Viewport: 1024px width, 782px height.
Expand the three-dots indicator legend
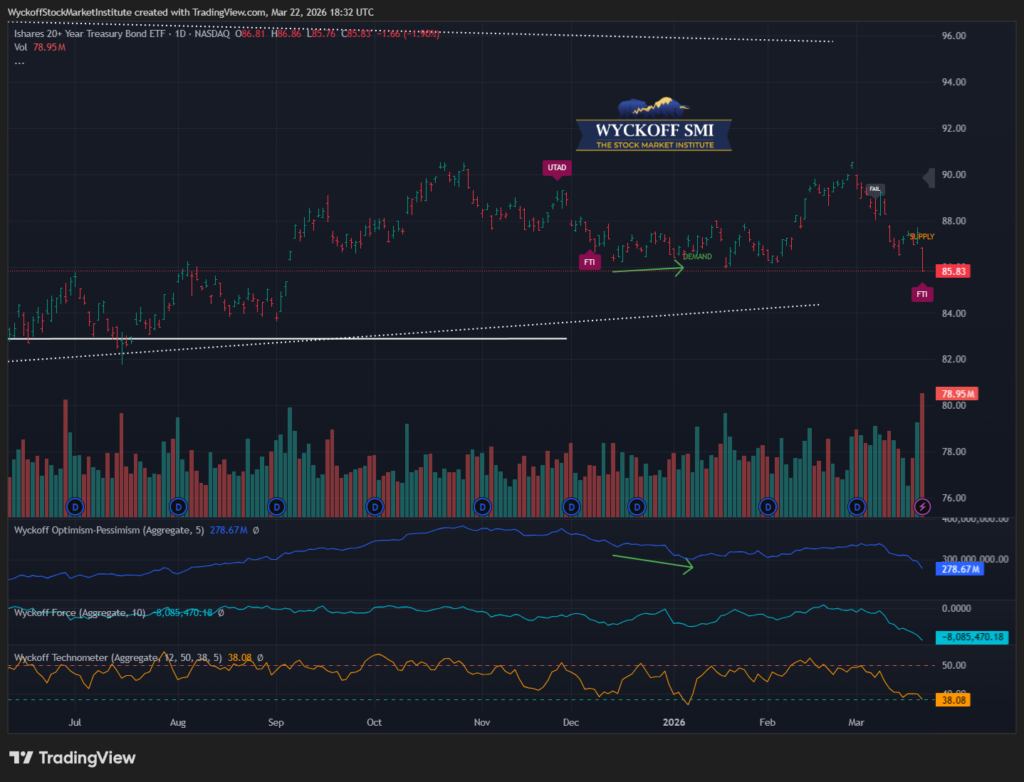coord(19,61)
